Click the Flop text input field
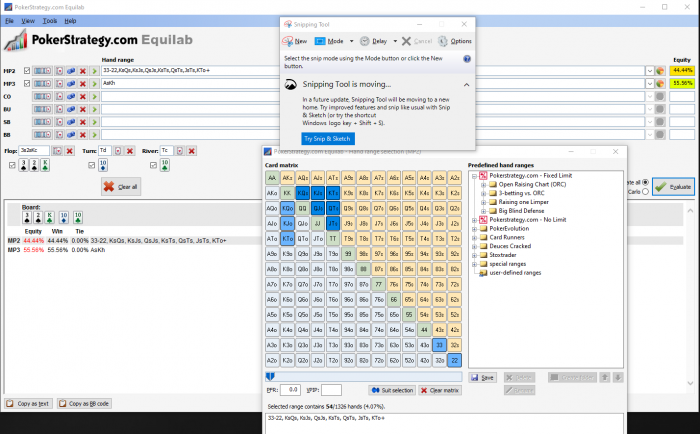 (x=34, y=151)
